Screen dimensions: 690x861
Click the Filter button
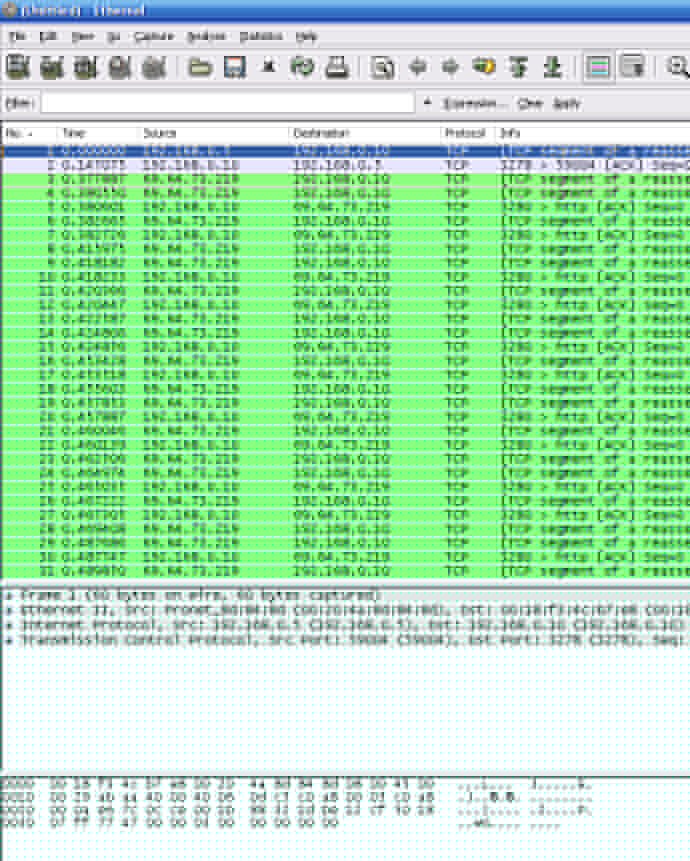[20, 103]
